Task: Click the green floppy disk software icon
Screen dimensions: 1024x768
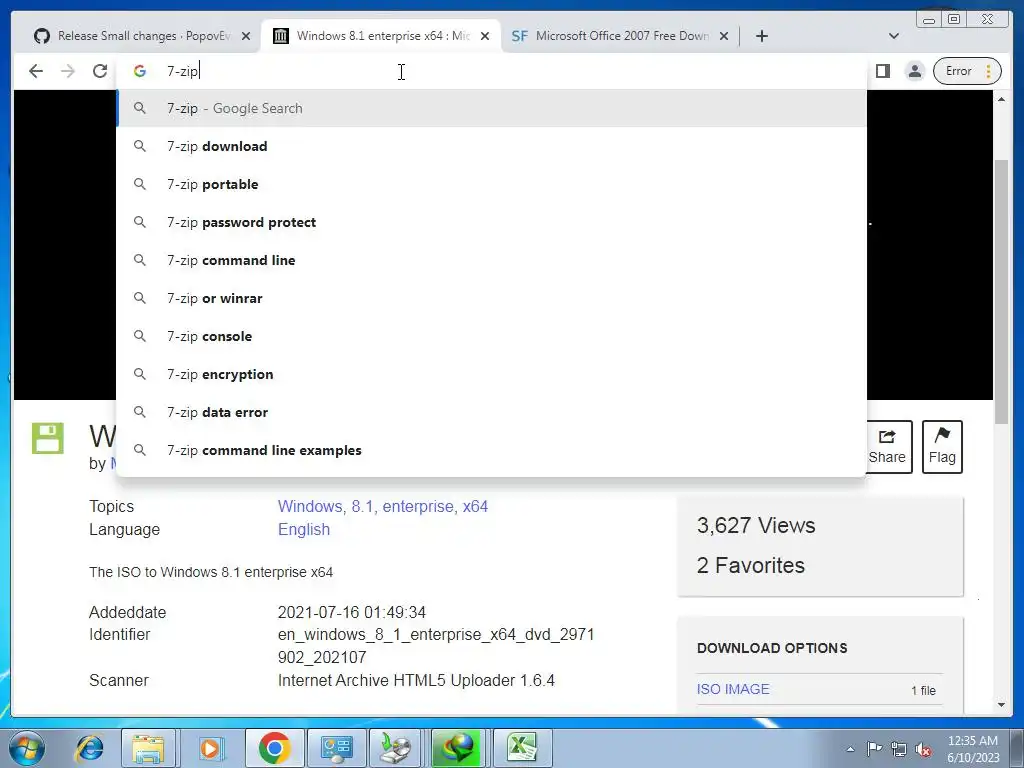Action: (48, 438)
